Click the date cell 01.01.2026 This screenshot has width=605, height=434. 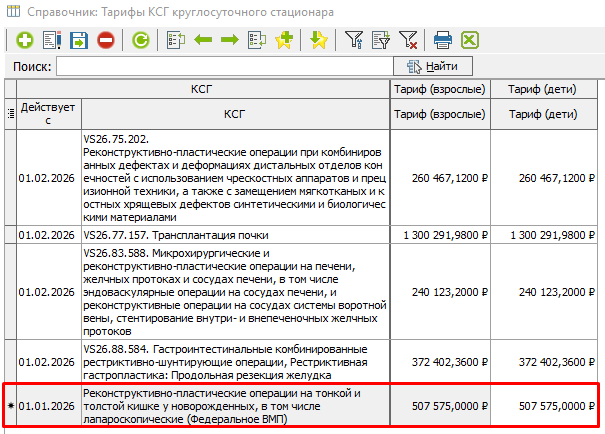click(x=49, y=406)
